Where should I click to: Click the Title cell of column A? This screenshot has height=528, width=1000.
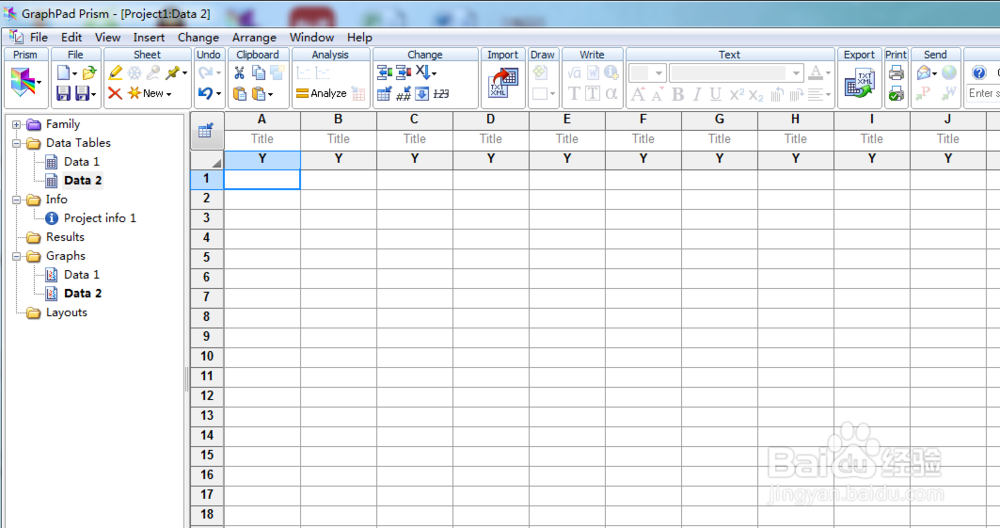pos(262,139)
